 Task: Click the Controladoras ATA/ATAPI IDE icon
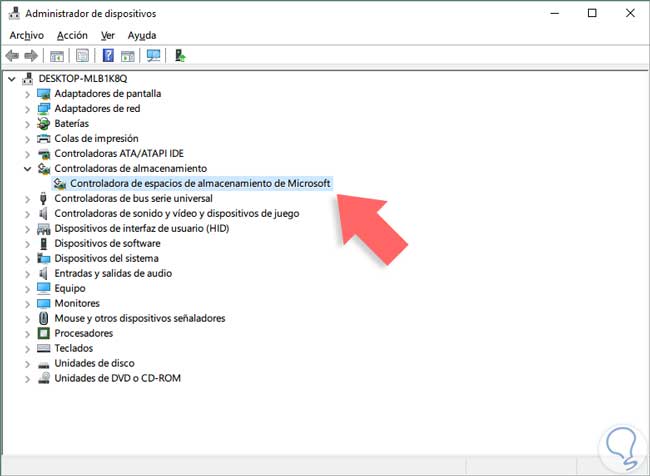pos(44,154)
